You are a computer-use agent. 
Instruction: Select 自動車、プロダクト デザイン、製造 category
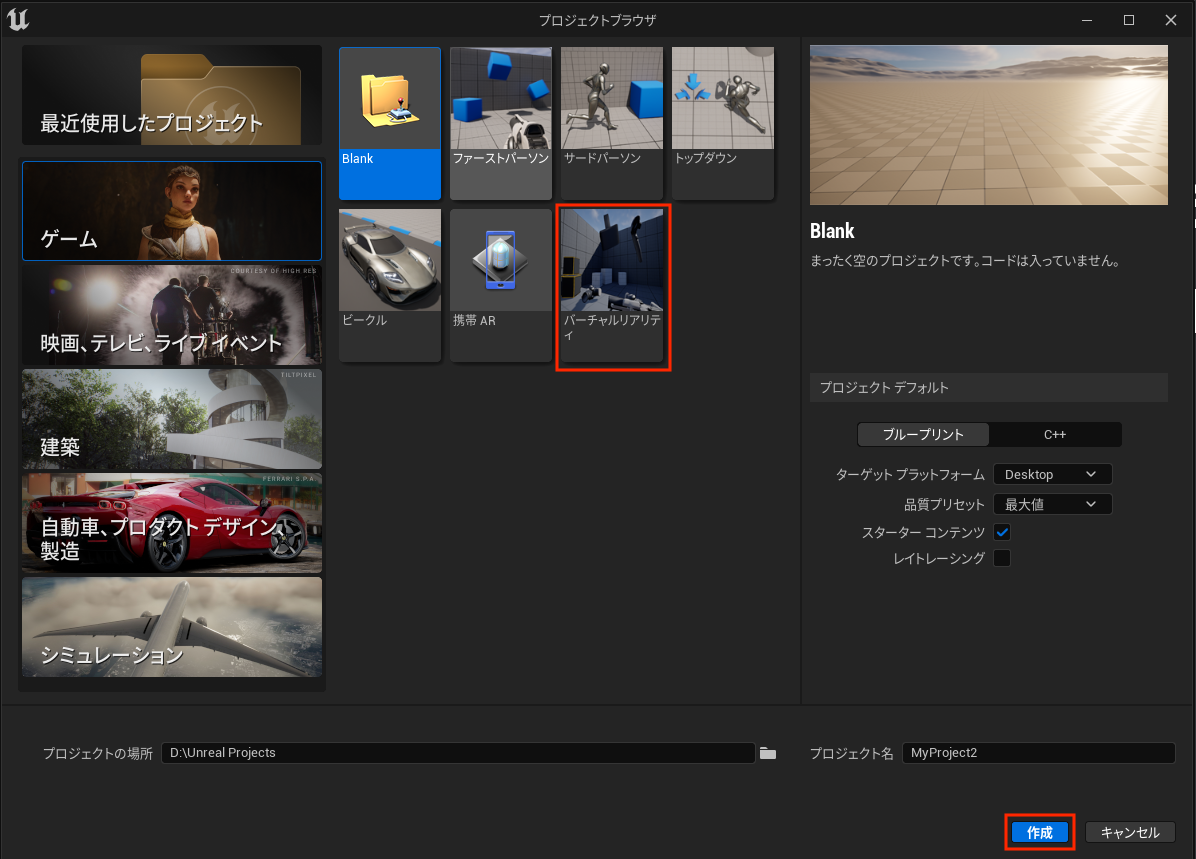[172, 523]
